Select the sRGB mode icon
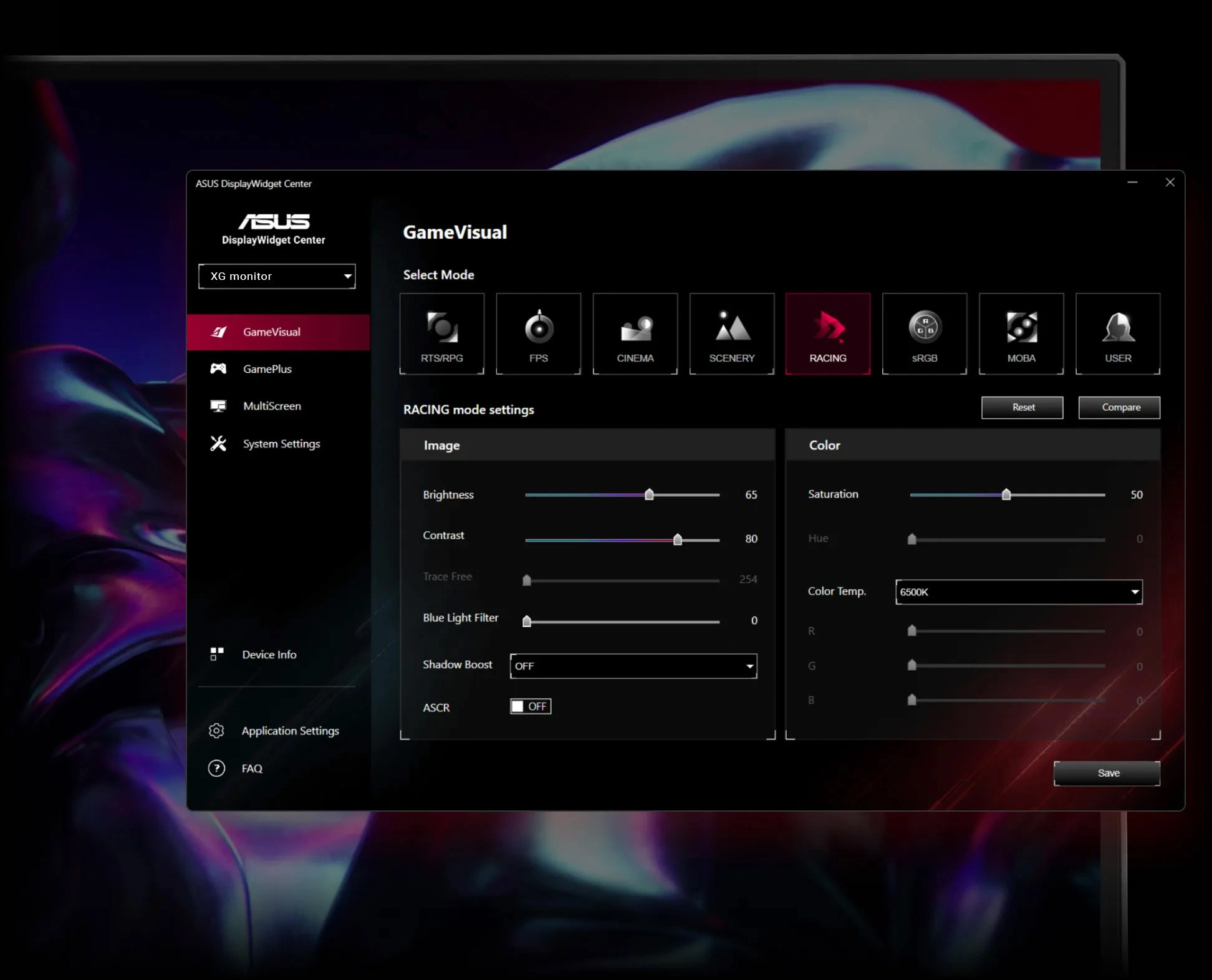This screenshot has height=980, width=1212. click(924, 334)
